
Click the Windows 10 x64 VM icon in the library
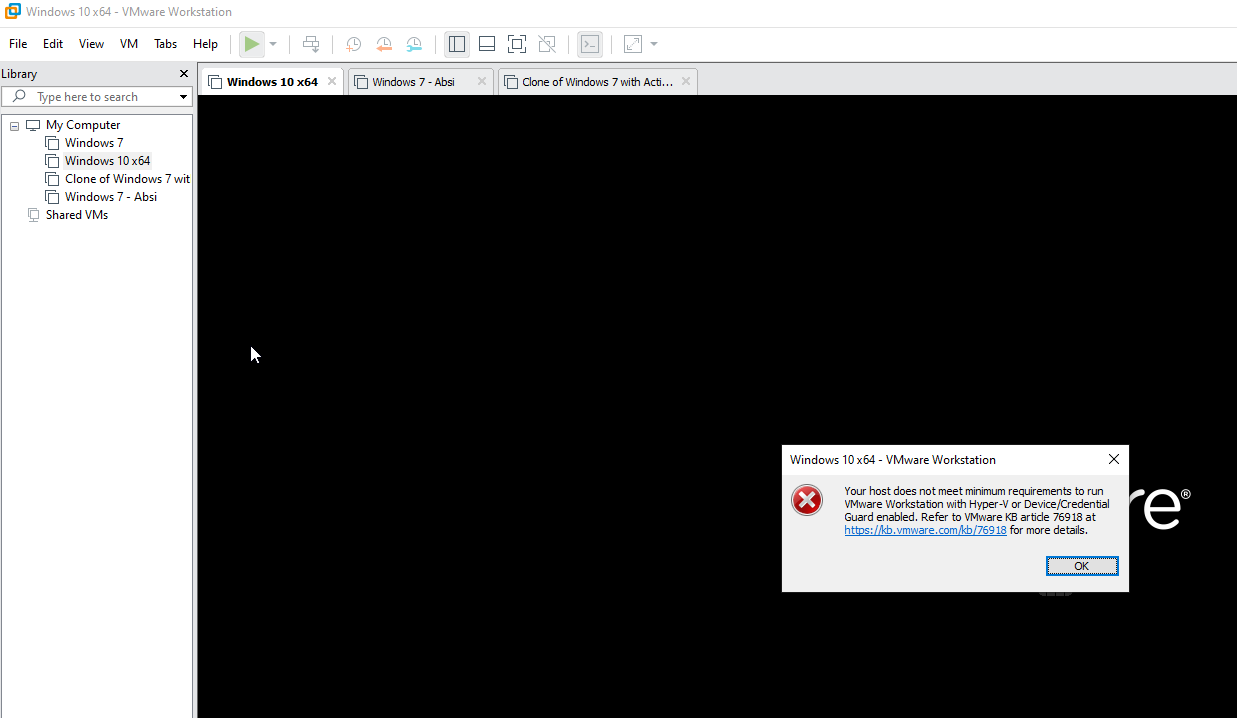tap(52, 161)
